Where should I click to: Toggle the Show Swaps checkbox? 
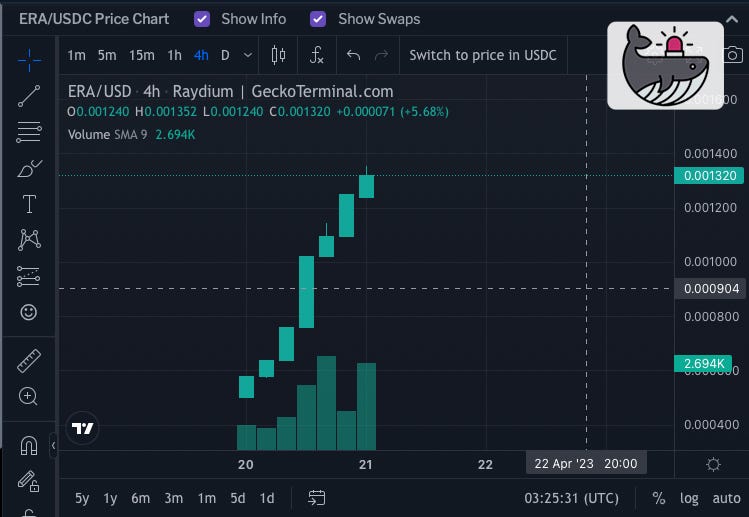[x=319, y=19]
